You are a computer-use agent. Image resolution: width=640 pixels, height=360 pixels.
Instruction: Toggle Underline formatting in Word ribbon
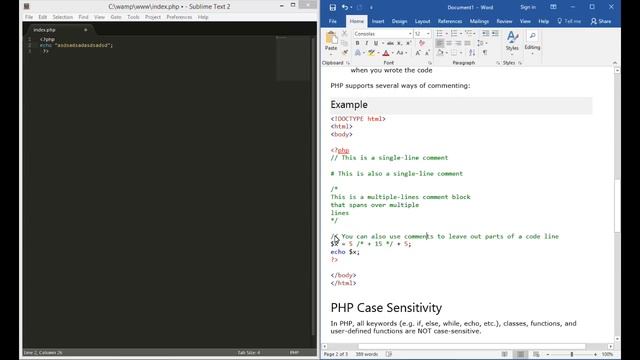point(376,43)
